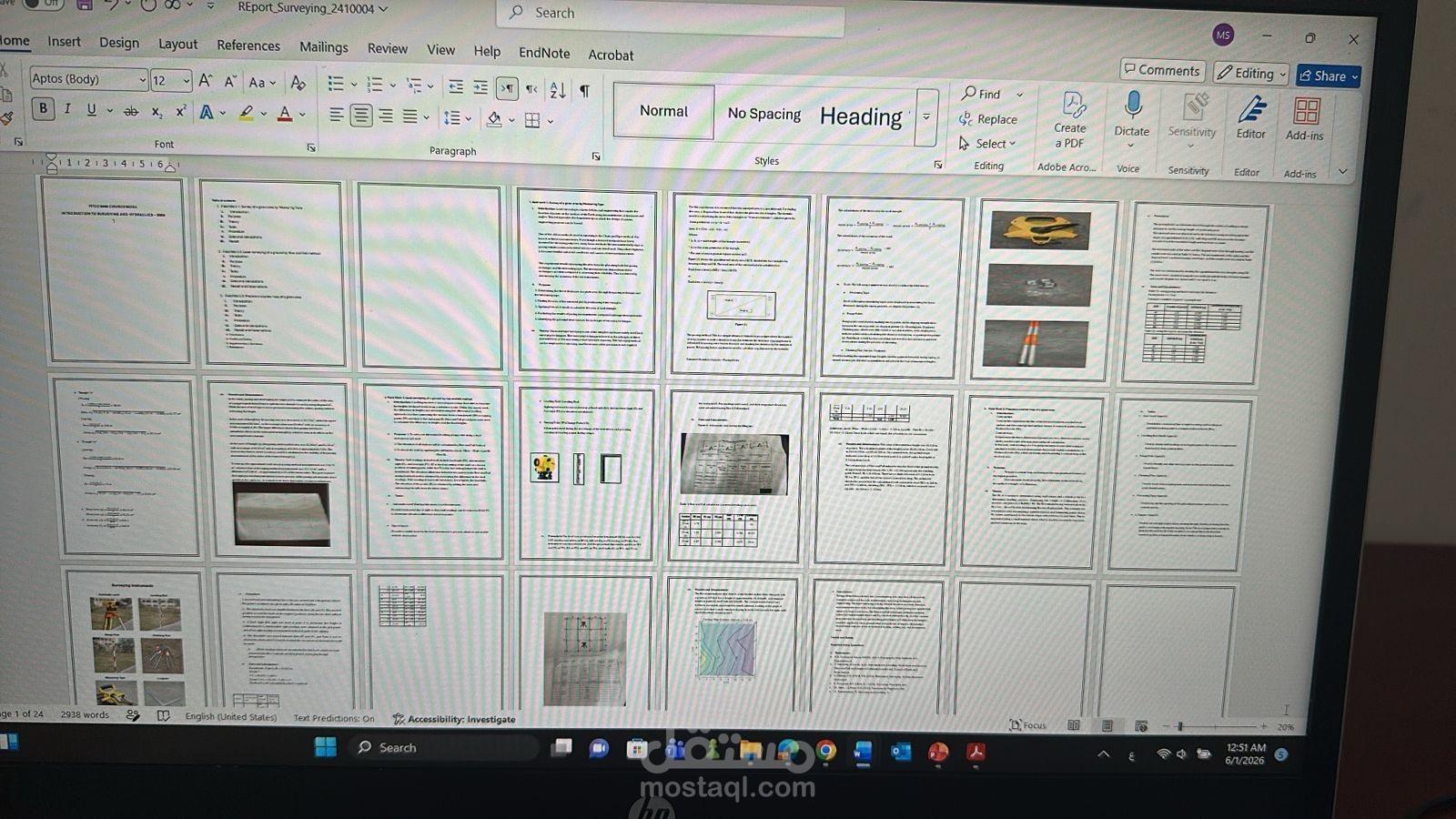Open the References tab
This screenshot has width=1456, height=819.
[x=248, y=45]
